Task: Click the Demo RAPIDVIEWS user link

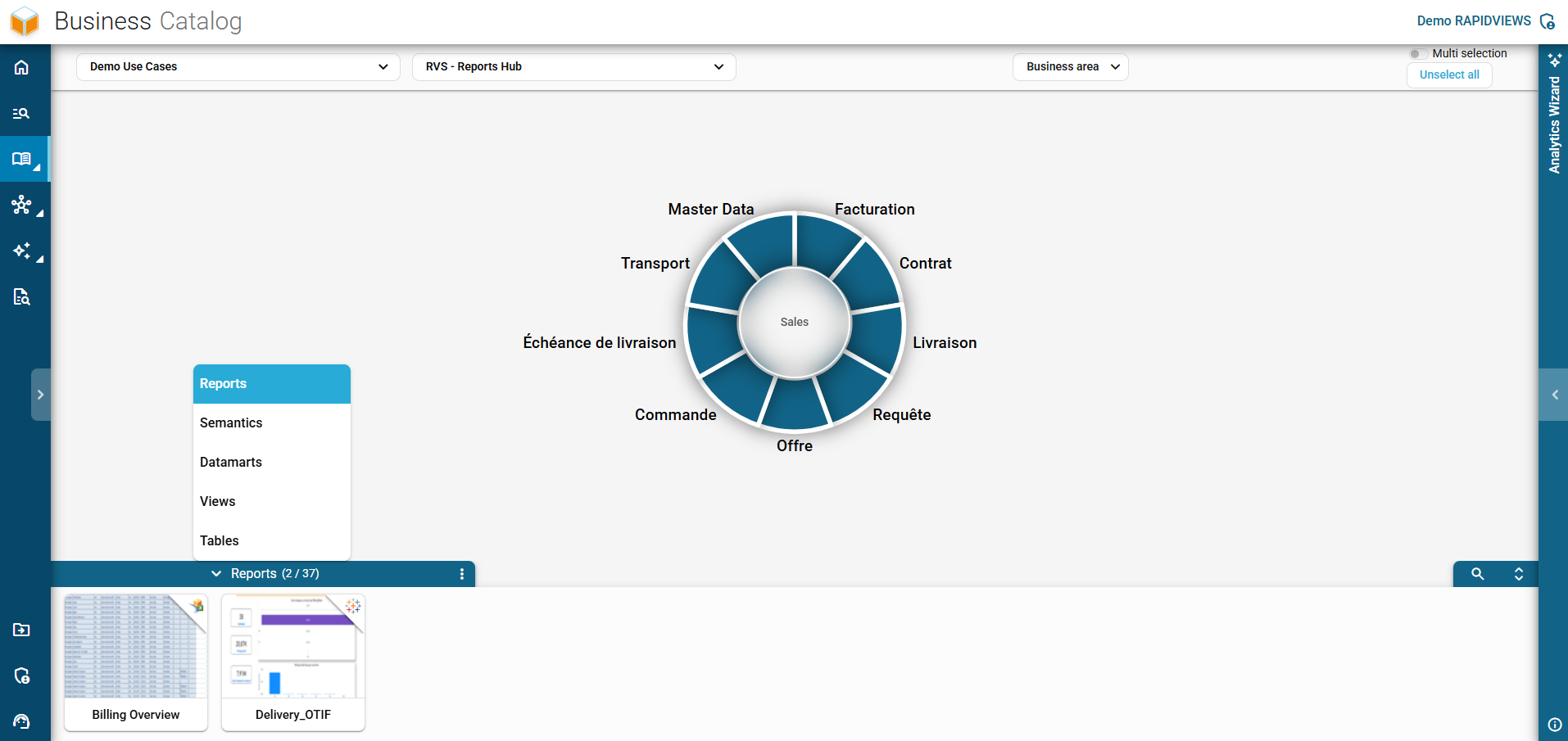Action: [x=1474, y=21]
